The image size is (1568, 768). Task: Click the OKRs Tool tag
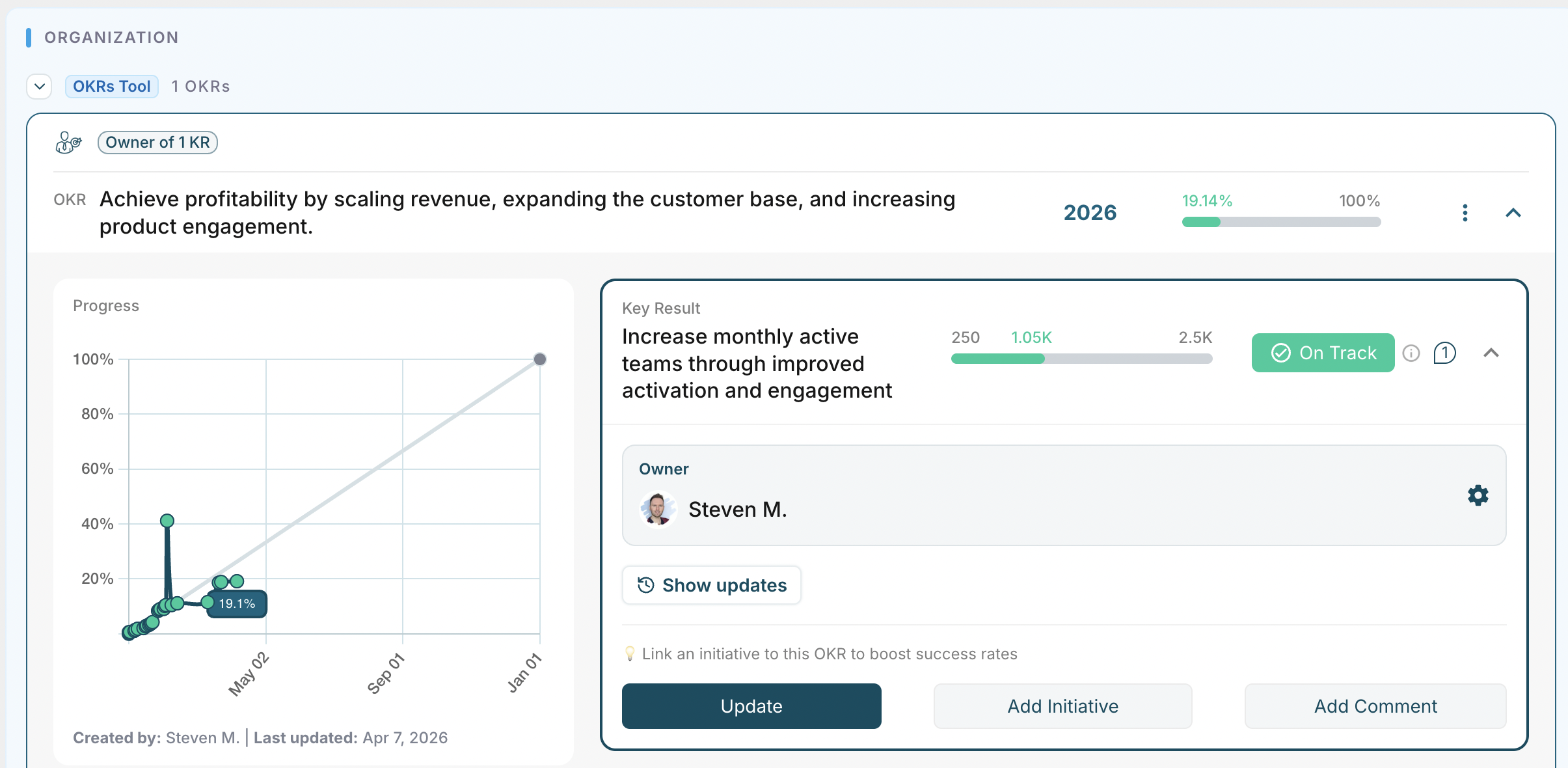(x=111, y=87)
